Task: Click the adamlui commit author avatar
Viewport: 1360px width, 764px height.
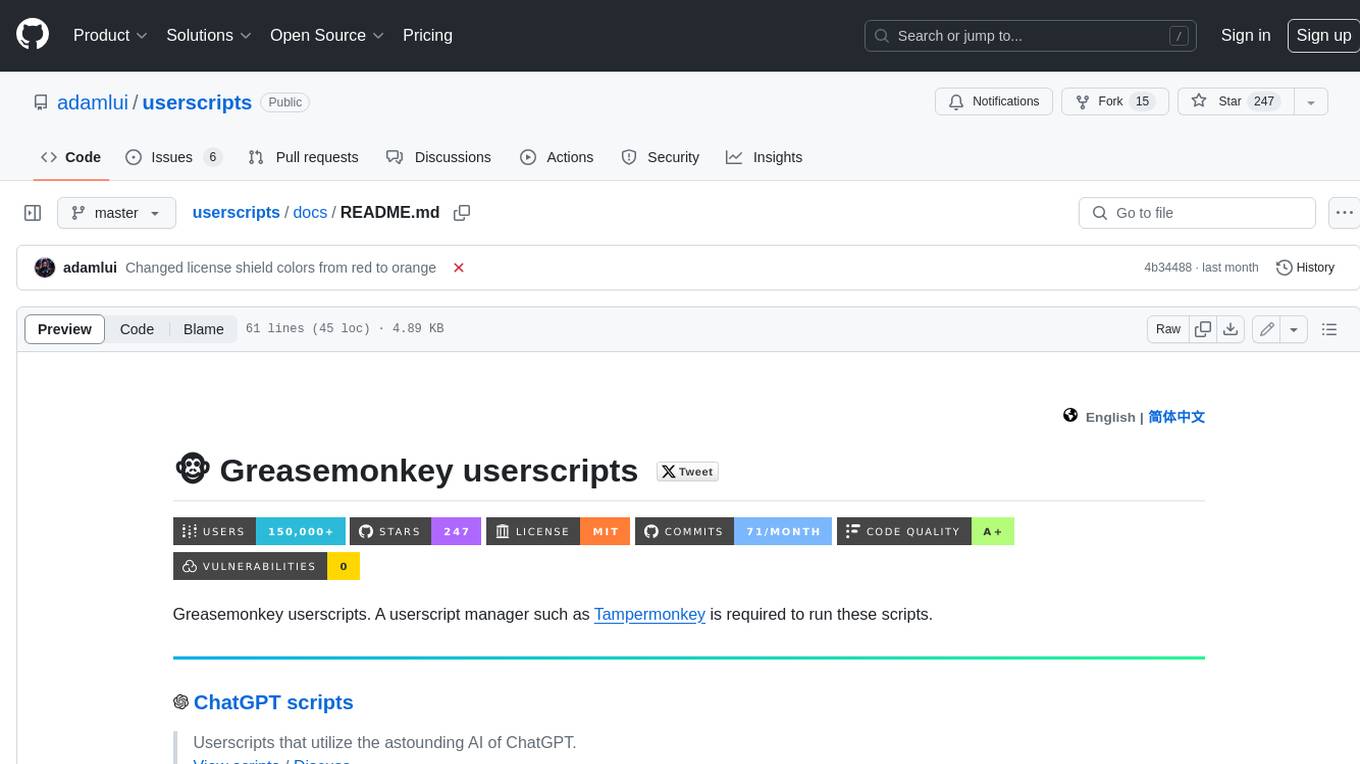Action: pos(45,268)
